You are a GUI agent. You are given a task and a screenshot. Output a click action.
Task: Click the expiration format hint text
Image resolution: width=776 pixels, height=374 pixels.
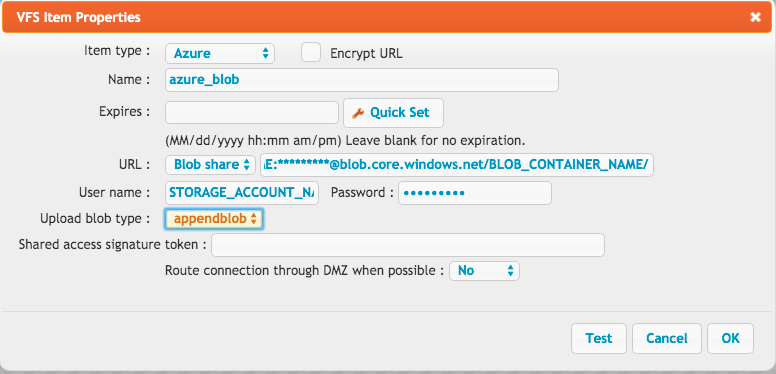pyautogui.click(x=345, y=140)
